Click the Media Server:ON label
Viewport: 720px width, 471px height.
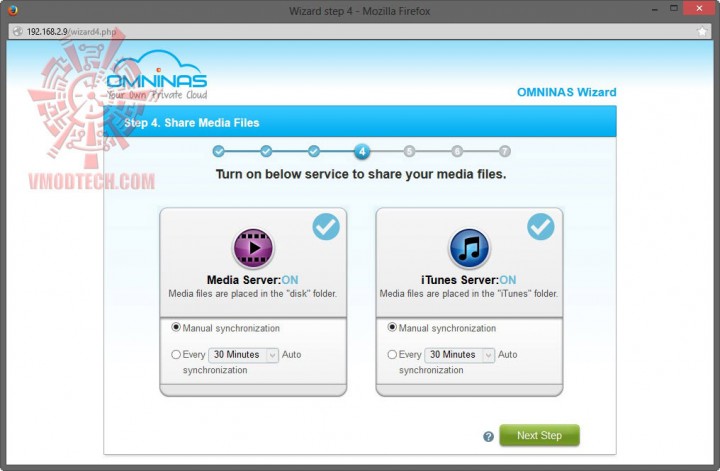(x=253, y=280)
